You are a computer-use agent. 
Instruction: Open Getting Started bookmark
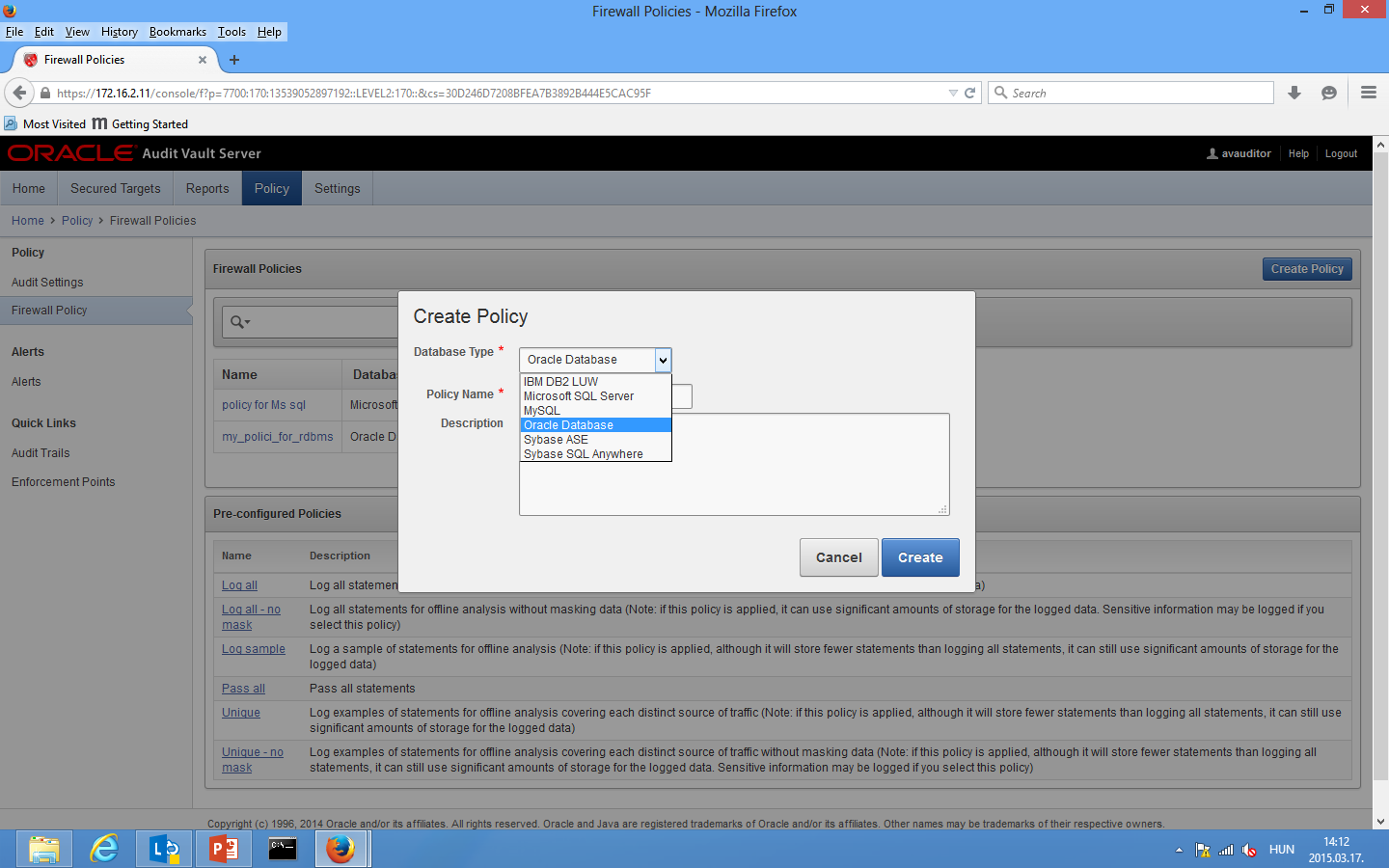click(140, 123)
